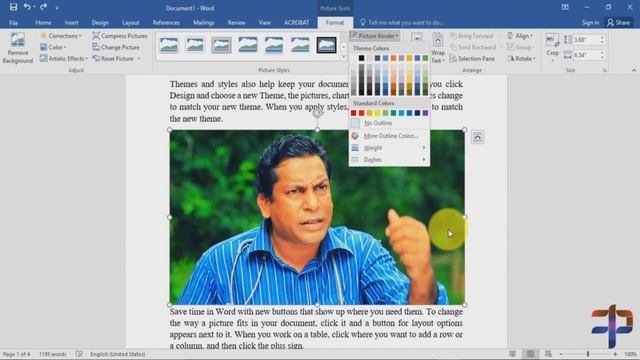Click Reset Picture
640x360 pixels.
(x=113, y=59)
